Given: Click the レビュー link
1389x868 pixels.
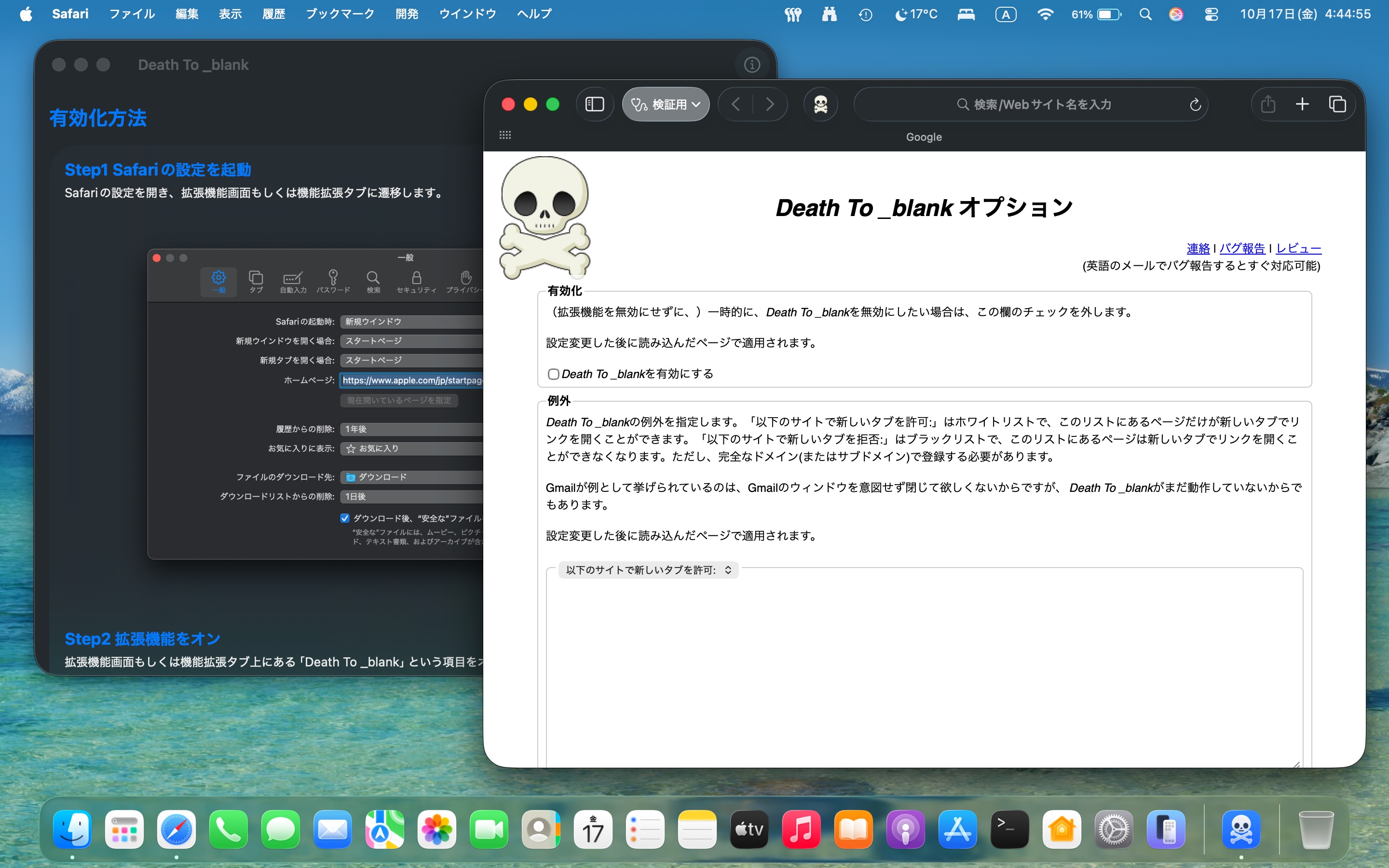Looking at the screenshot, I should (1298, 248).
